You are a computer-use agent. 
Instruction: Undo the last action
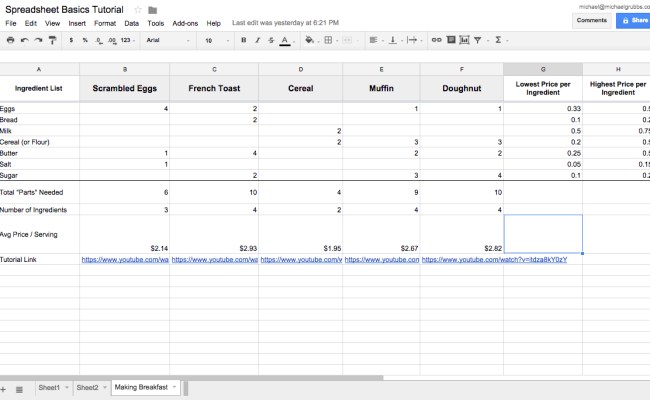(x=24, y=40)
